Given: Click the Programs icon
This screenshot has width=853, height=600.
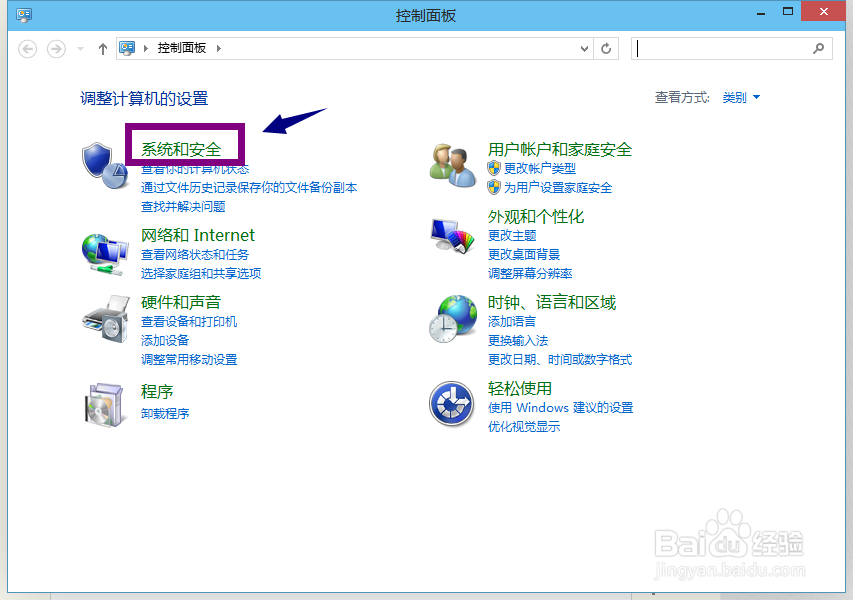Looking at the screenshot, I should coord(105,404).
